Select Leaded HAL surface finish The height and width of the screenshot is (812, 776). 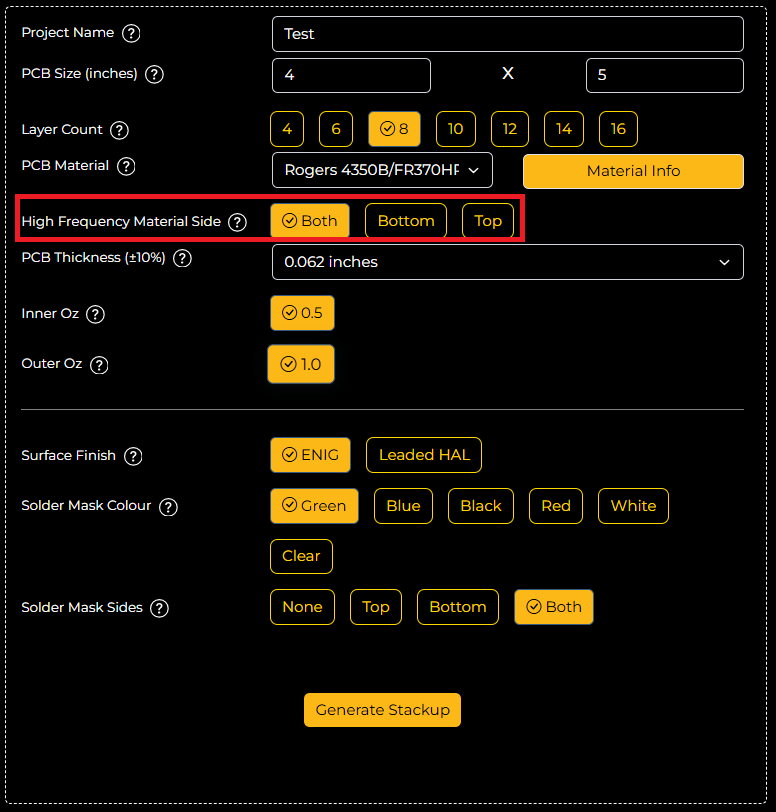coord(424,455)
